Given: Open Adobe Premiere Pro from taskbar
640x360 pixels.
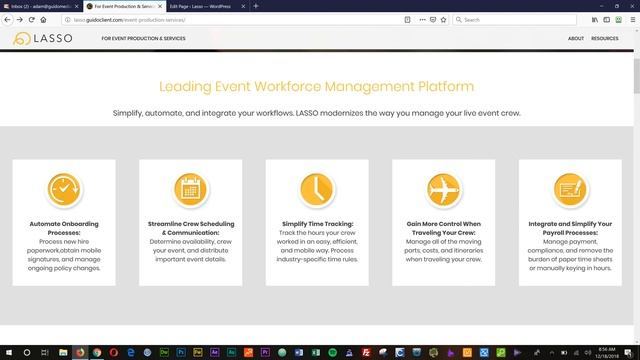Looking at the screenshot, I should tap(265, 352).
